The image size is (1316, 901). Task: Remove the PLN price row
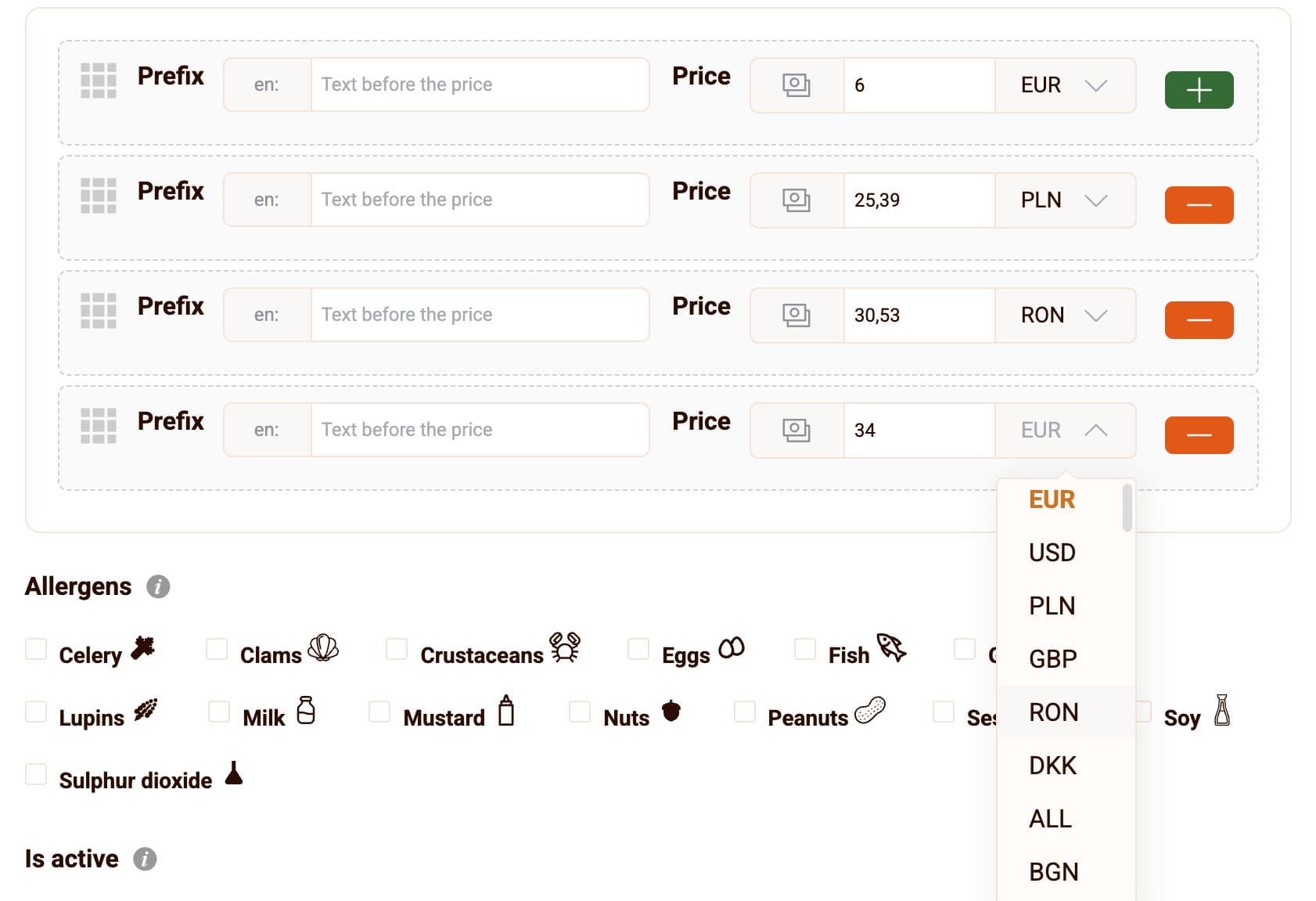pos(1198,205)
